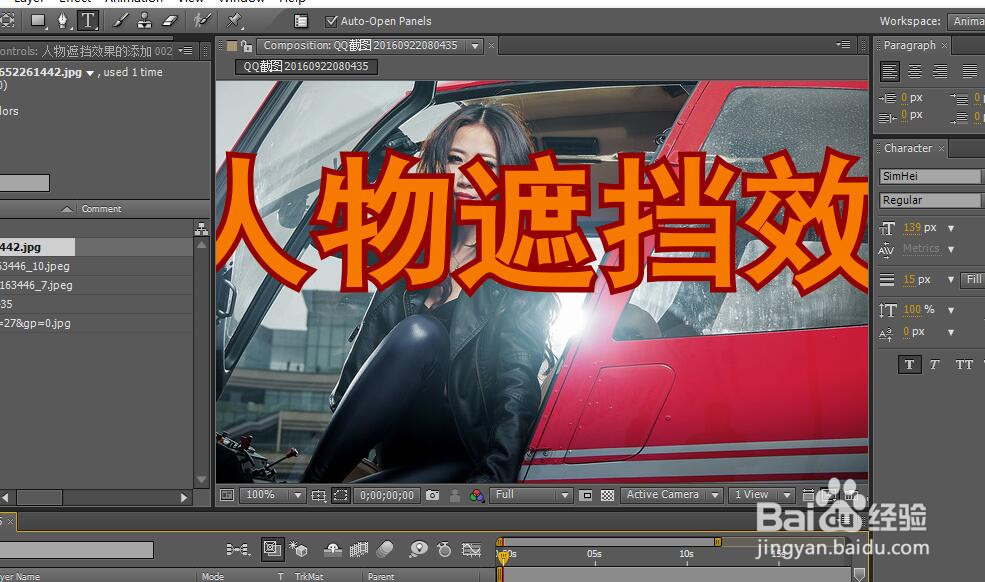Screen dimensions: 985x582
Task: Select the Puppet Pin tool
Action: [x=234, y=21]
